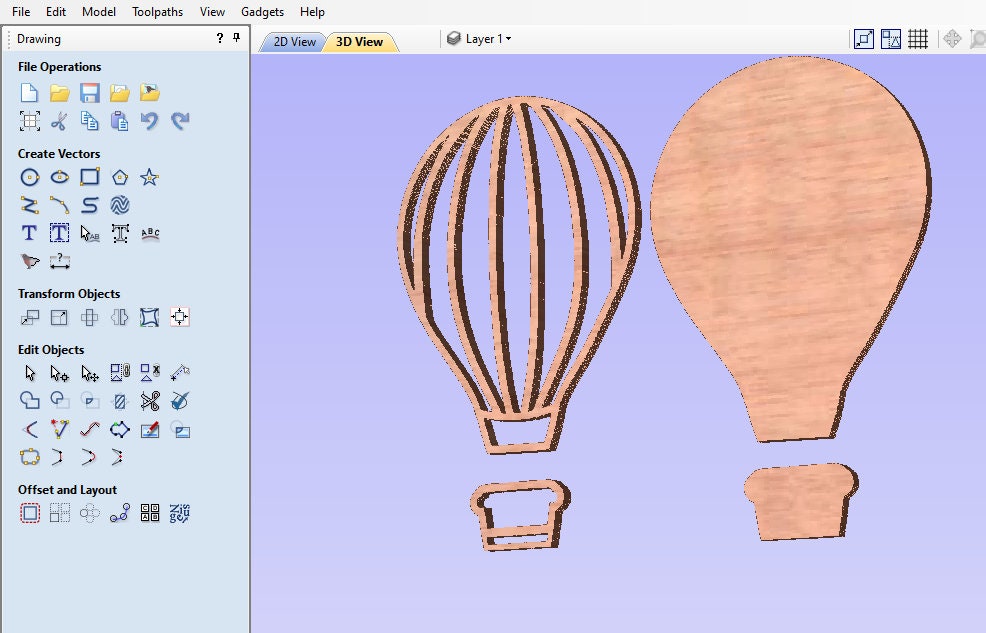Open the Draw Rectangle tool
The height and width of the screenshot is (633, 986).
(89, 177)
